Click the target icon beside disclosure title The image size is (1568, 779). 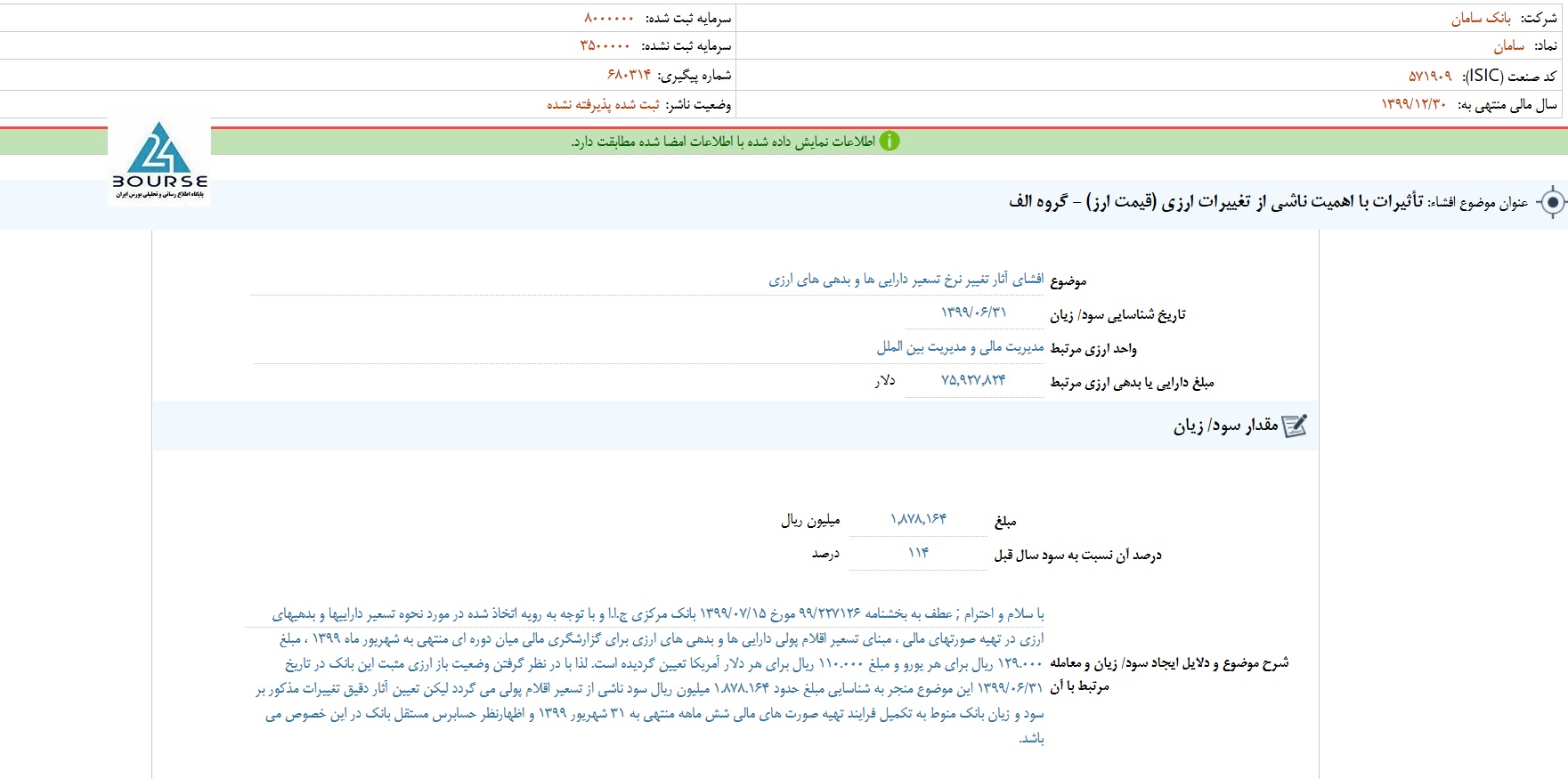(x=1552, y=203)
